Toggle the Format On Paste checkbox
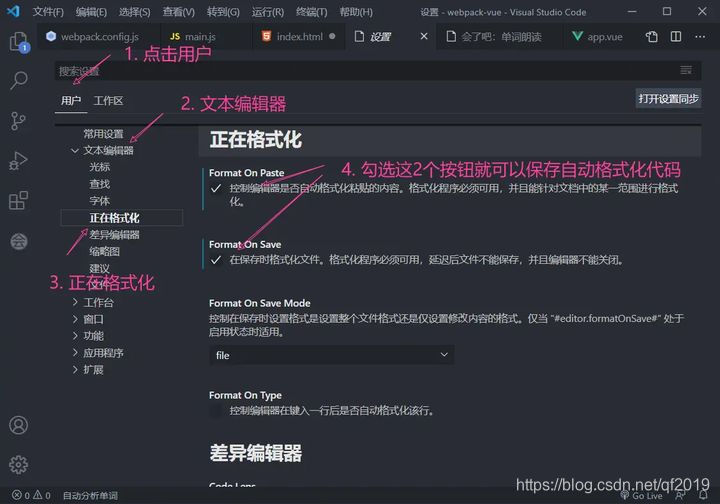Image resolution: width=720 pixels, height=504 pixels. pos(216,188)
